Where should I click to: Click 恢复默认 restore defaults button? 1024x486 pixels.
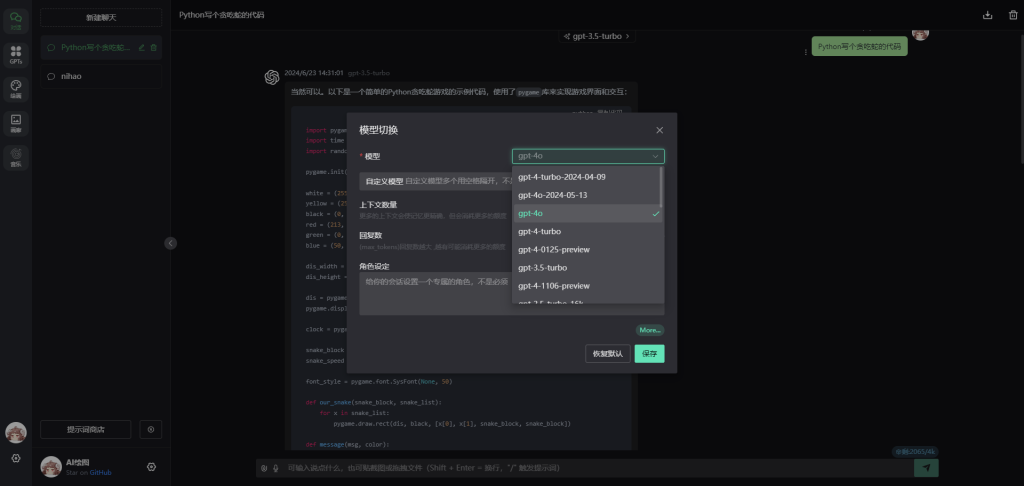point(607,353)
